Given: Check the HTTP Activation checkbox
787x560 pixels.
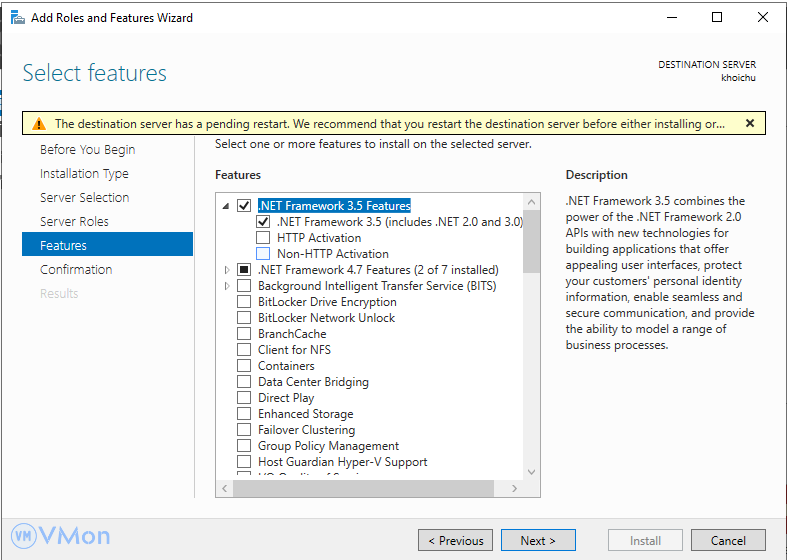Looking at the screenshot, I should click(263, 237).
